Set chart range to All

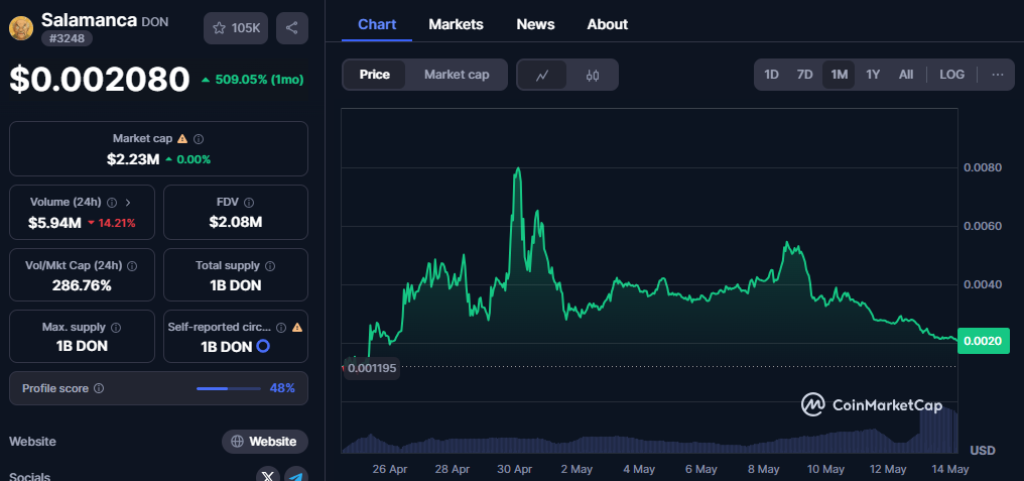(906, 74)
